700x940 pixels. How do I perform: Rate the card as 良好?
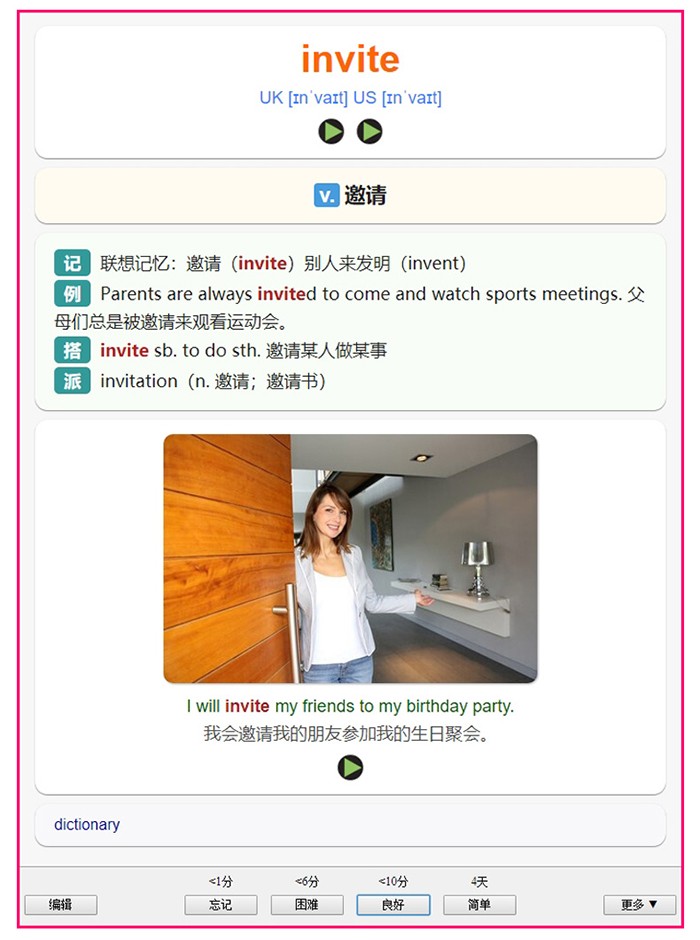[393, 905]
